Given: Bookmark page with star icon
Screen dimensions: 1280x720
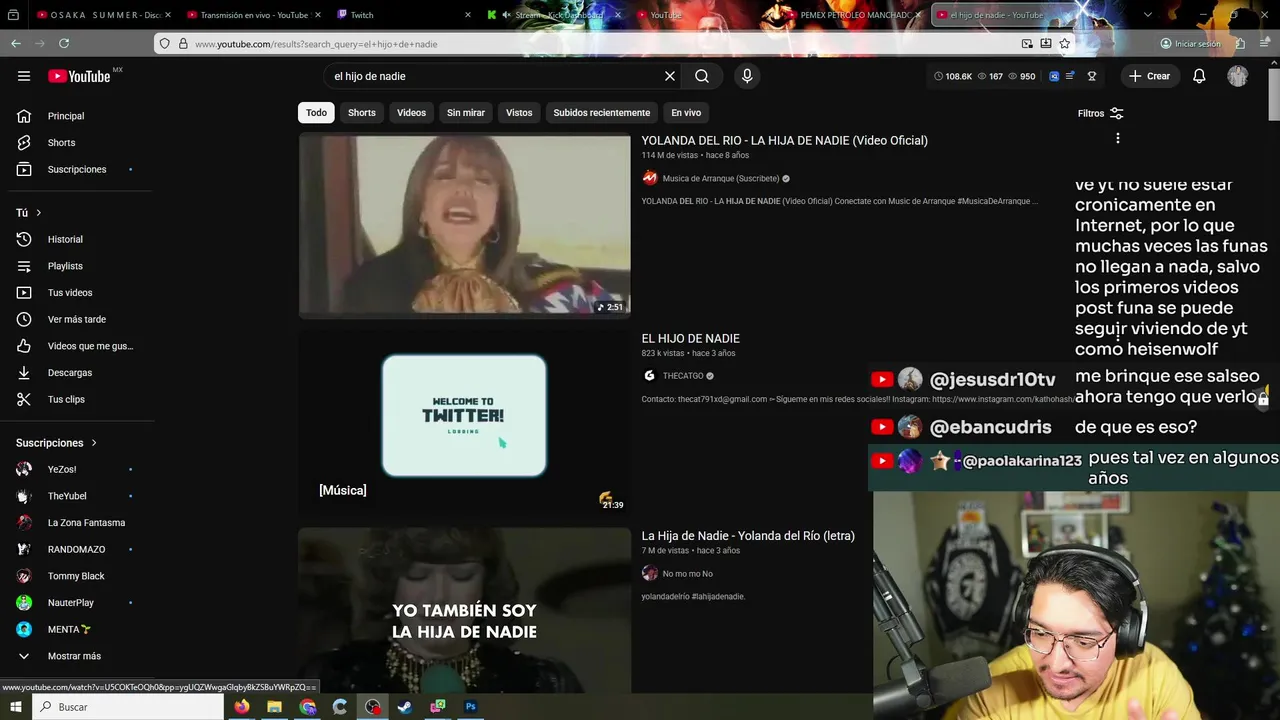Looking at the screenshot, I should [1064, 44].
